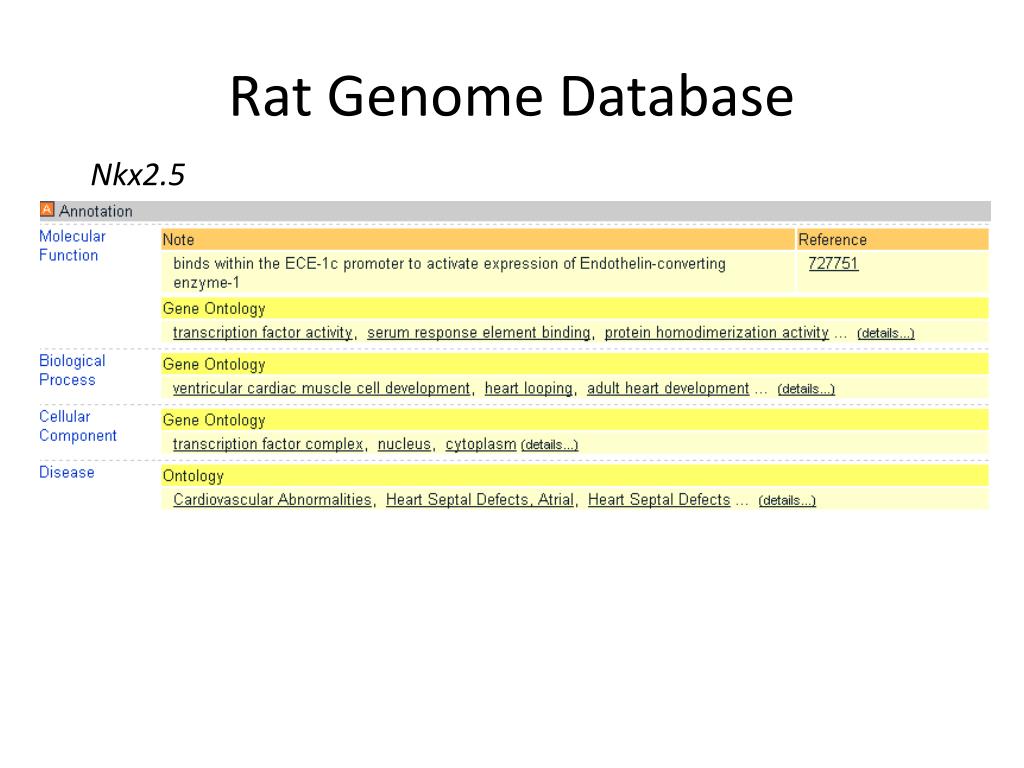This screenshot has width=1024, height=768.
Task: Click the ECE-1c promoter note text
Action: [x=449, y=273]
